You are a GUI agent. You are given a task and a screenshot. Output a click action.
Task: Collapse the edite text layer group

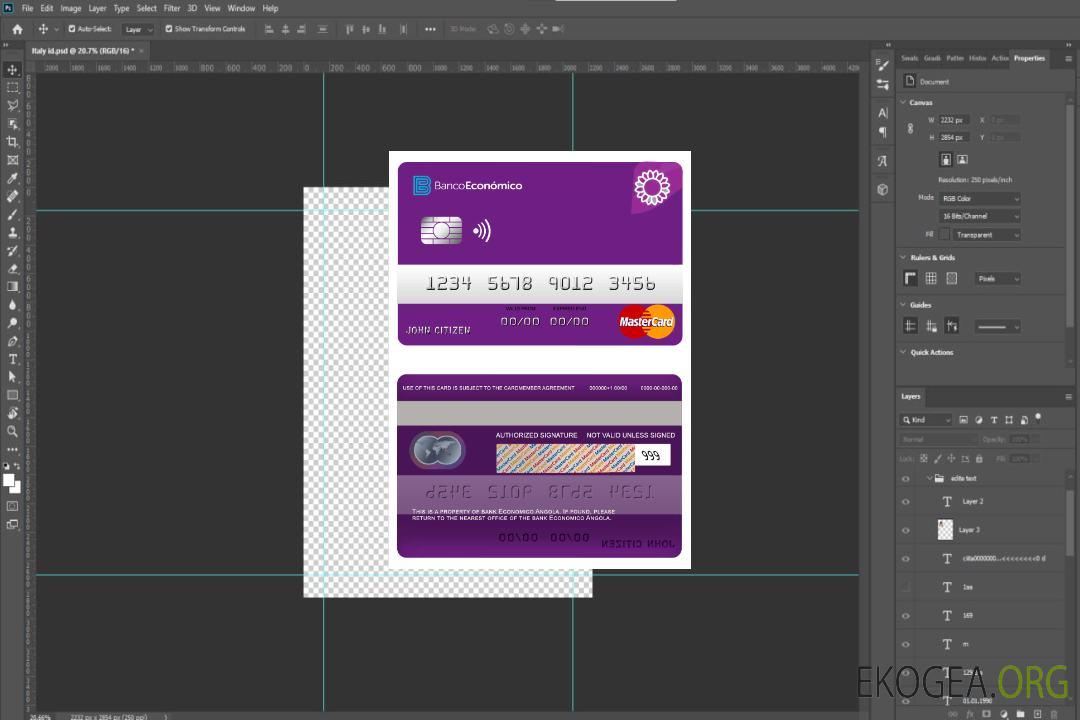pos(928,479)
